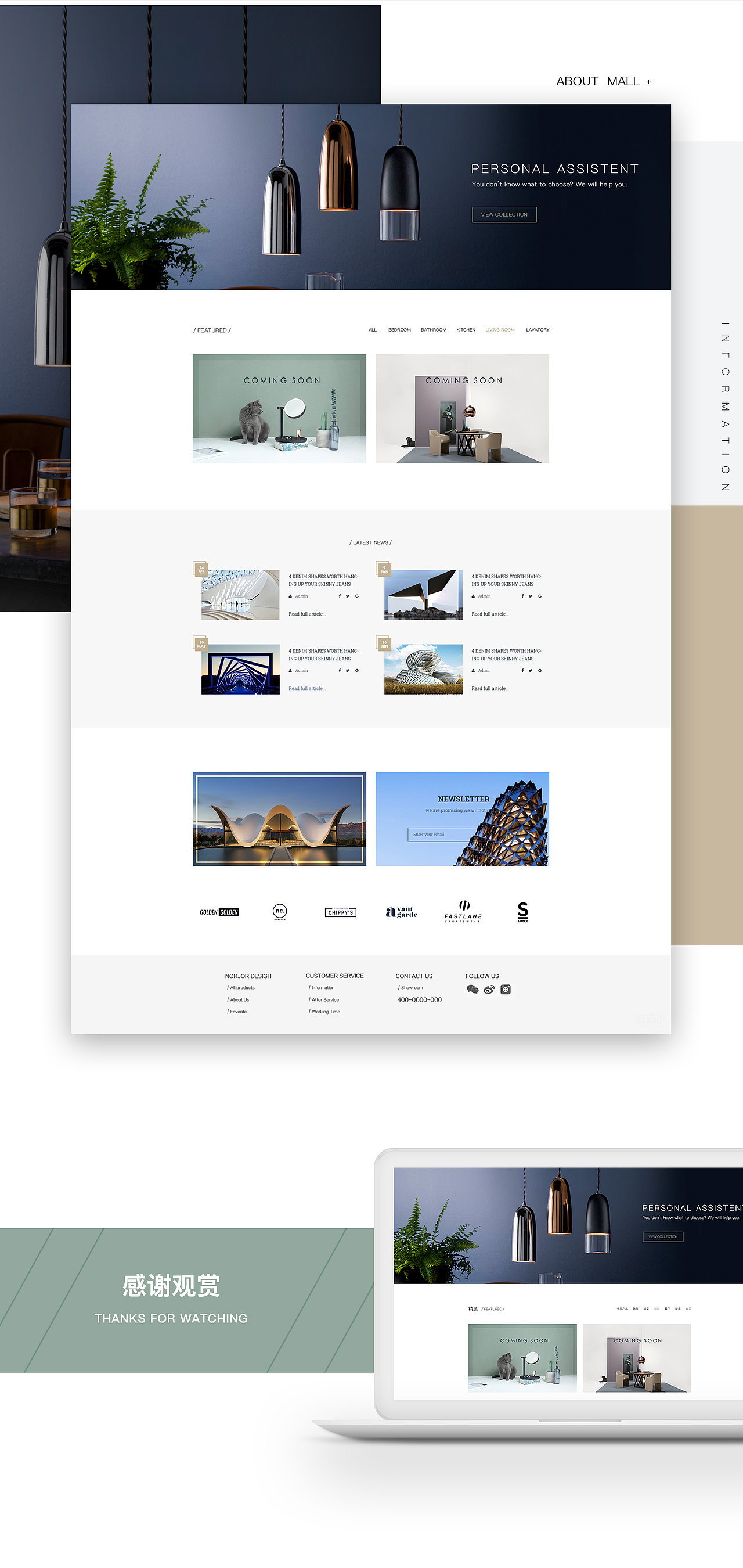Select the ALL featured filter
The width and height of the screenshot is (743, 1568).
pyautogui.click(x=373, y=330)
